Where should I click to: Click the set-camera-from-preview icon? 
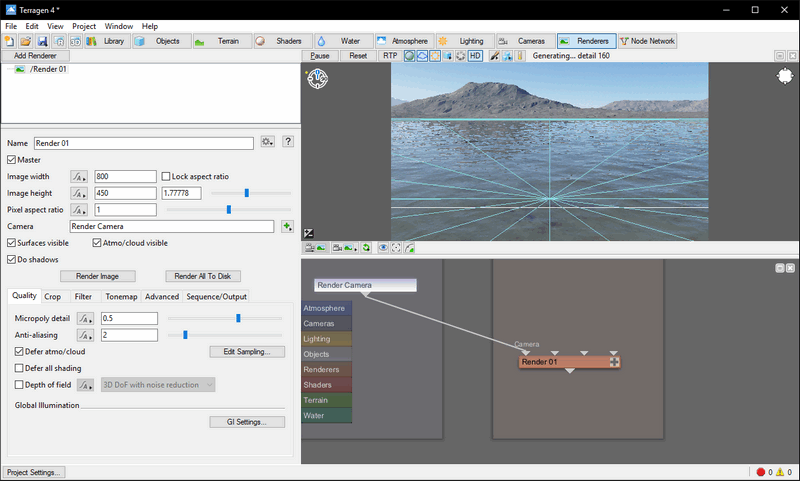click(315, 248)
